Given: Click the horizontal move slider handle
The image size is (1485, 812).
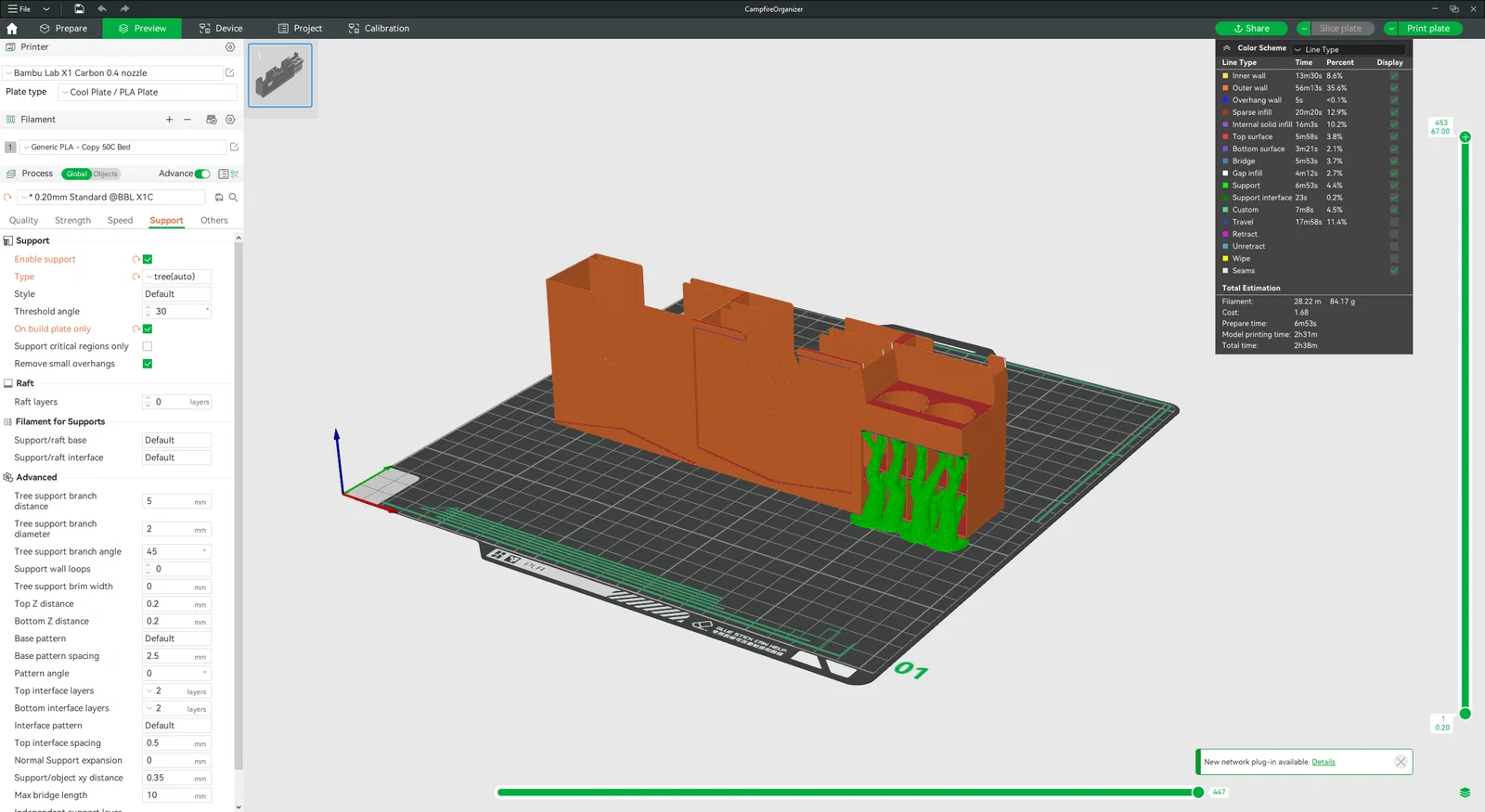Looking at the screenshot, I should click(1198, 793).
